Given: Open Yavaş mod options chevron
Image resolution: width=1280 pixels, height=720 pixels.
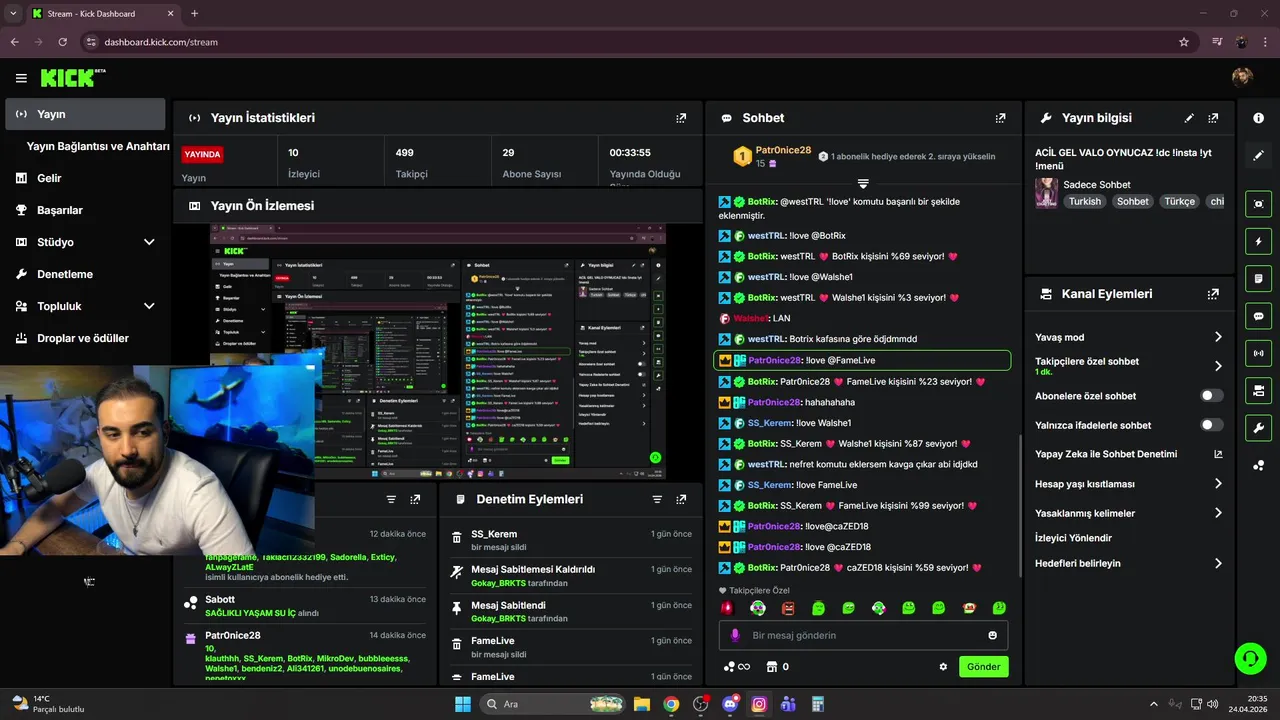Looking at the screenshot, I should pyautogui.click(x=1218, y=337).
